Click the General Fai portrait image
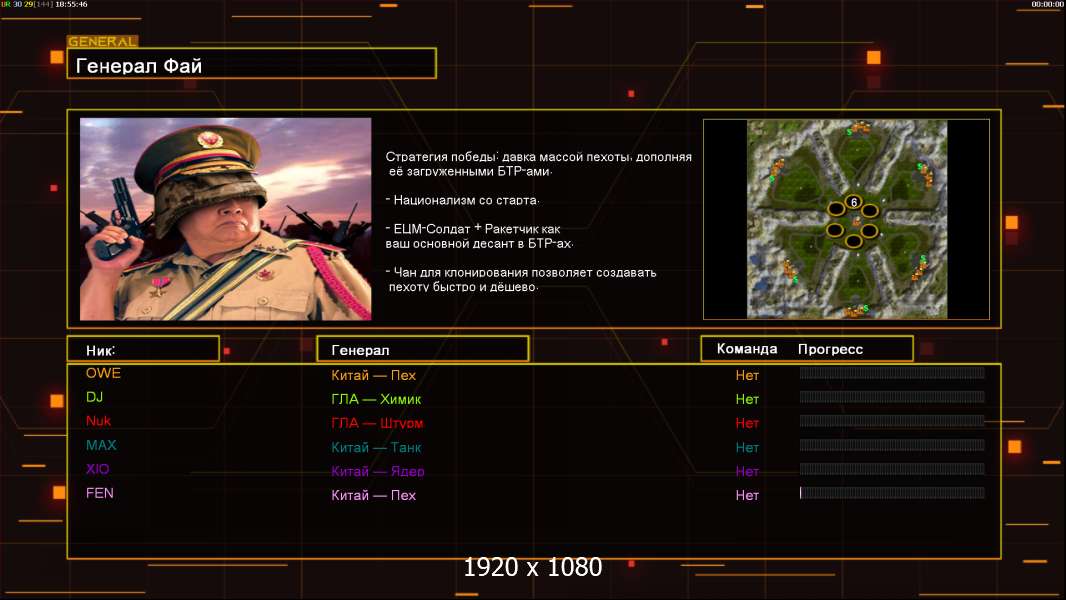This screenshot has height=600, width=1066. pos(225,219)
